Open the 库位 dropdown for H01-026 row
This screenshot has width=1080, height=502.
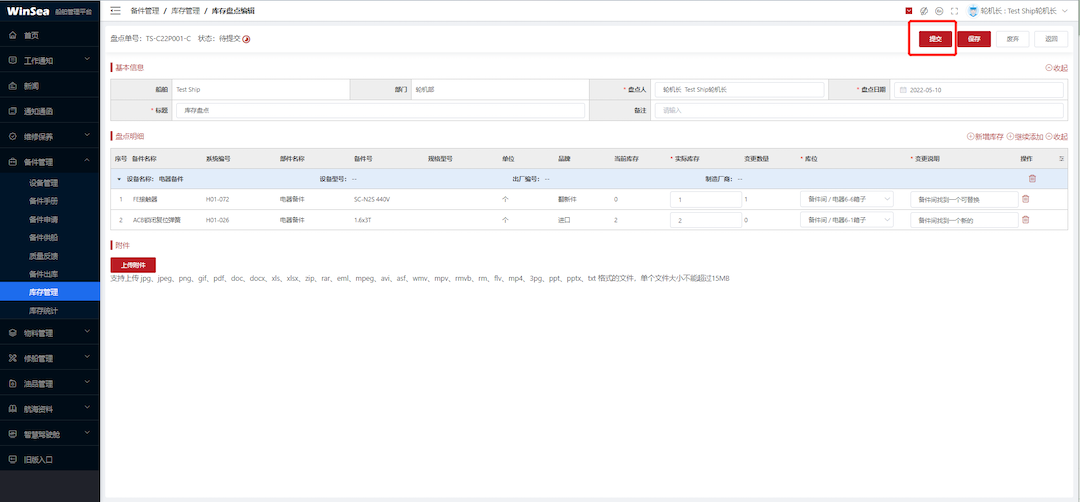point(847,220)
